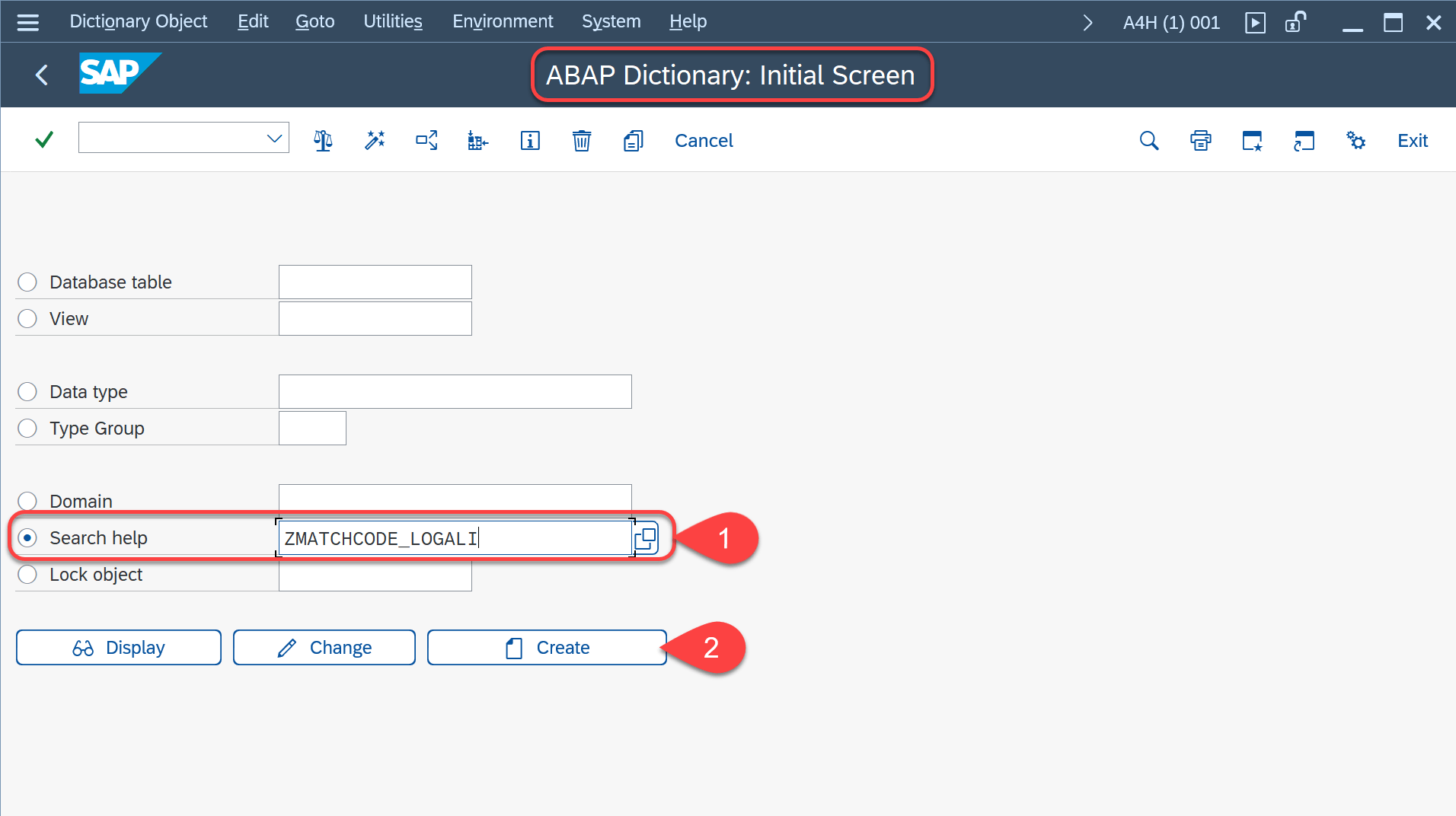The image size is (1456, 816).
Task: Open the Environment menu
Action: [x=502, y=21]
